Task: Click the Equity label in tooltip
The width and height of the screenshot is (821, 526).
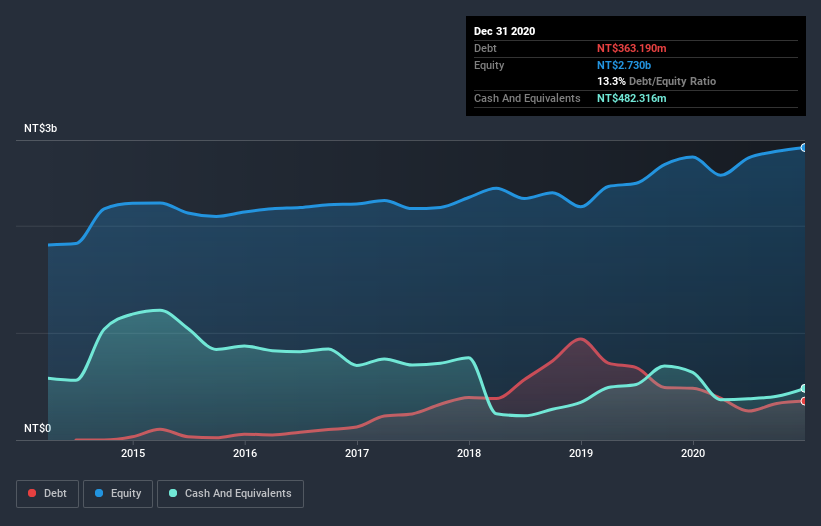Action: 489,65
